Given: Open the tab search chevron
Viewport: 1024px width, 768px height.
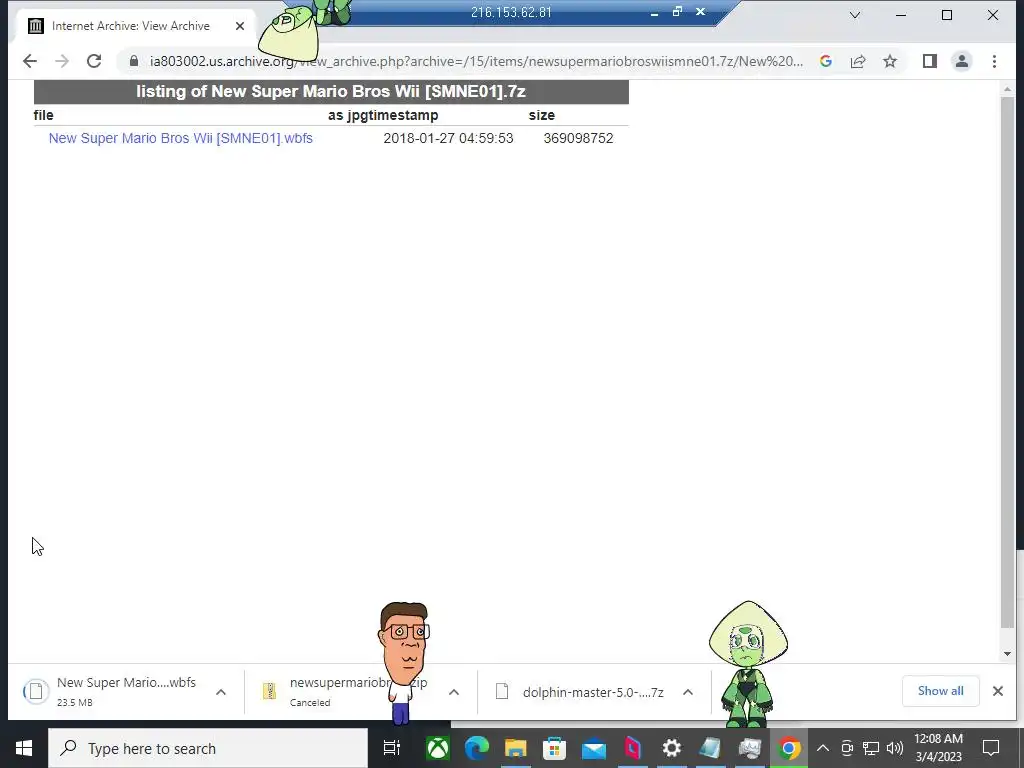Looking at the screenshot, I should [855, 15].
